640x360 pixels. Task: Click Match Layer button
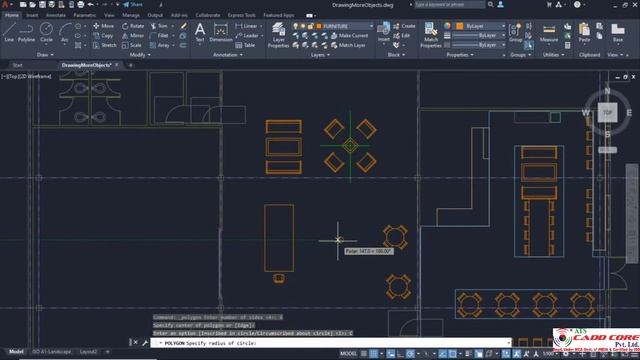(x=348, y=45)
